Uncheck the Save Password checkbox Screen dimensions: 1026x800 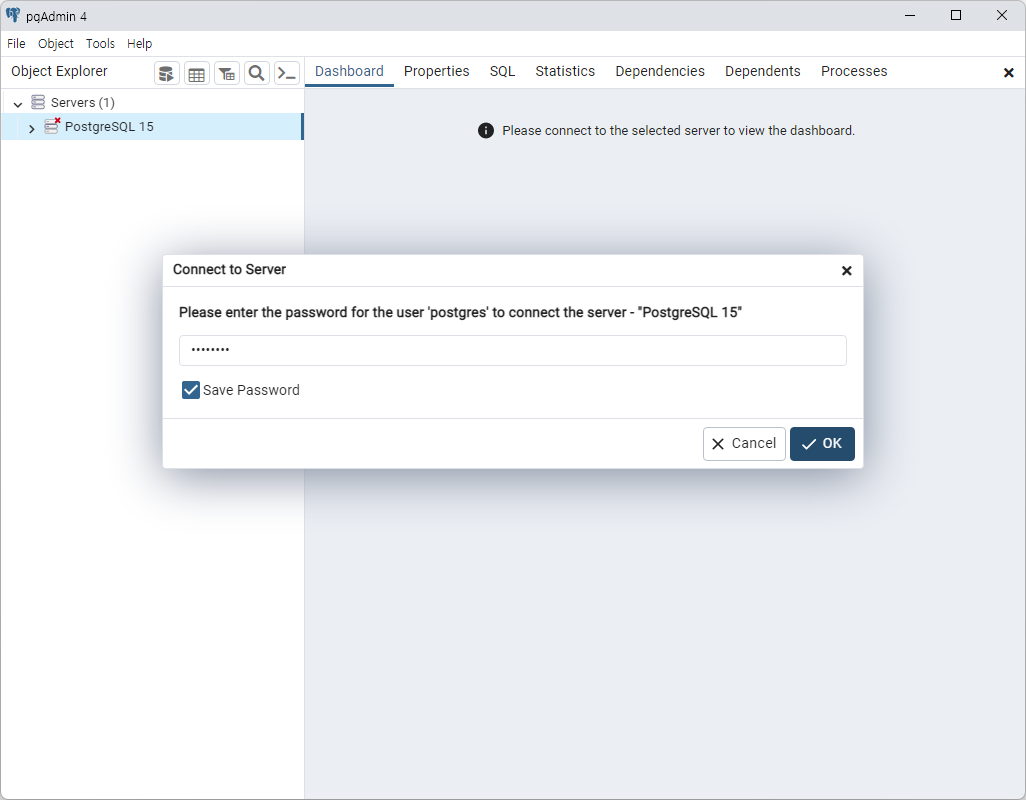190,390
